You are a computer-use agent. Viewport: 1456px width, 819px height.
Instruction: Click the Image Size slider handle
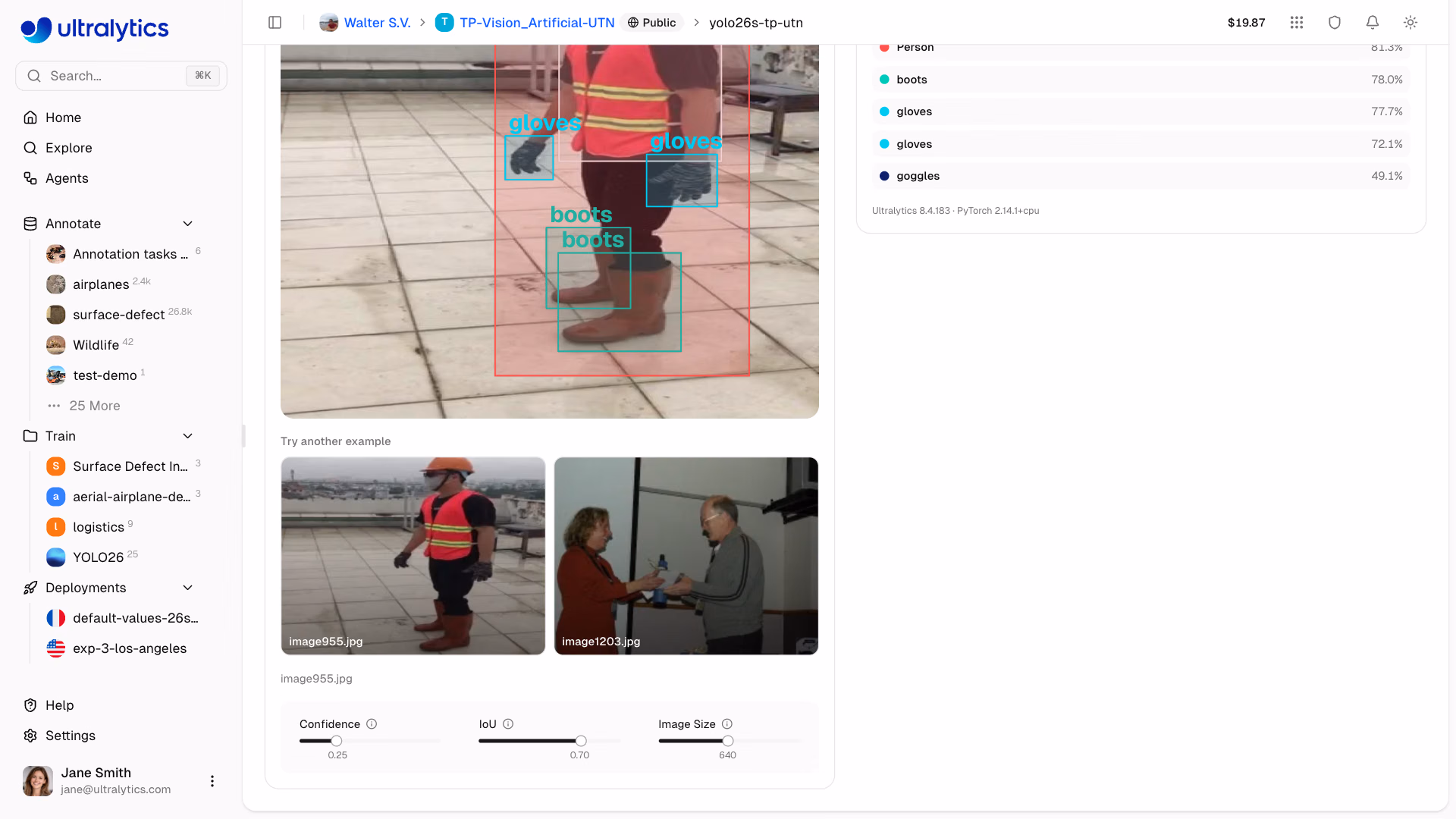pyautogui.click(x=728, y=741)
